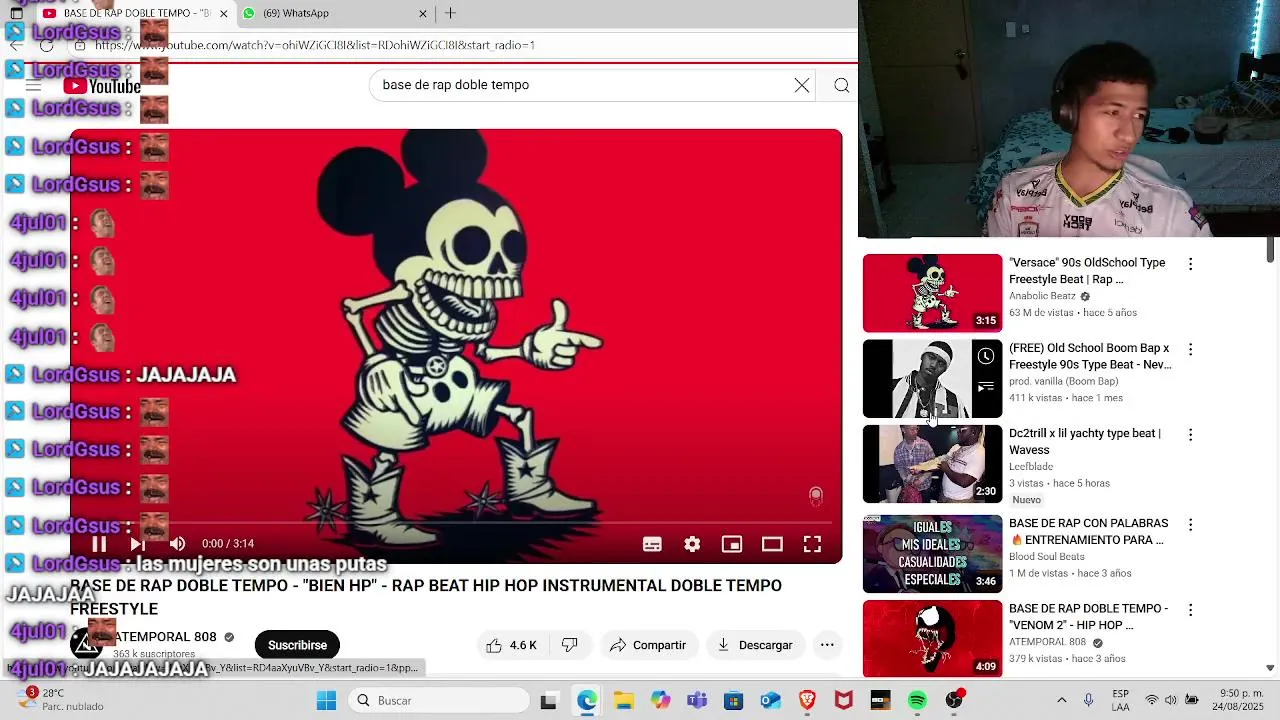
Task: Switch video to miniplayer mode
Action: (x=732, y=544)
